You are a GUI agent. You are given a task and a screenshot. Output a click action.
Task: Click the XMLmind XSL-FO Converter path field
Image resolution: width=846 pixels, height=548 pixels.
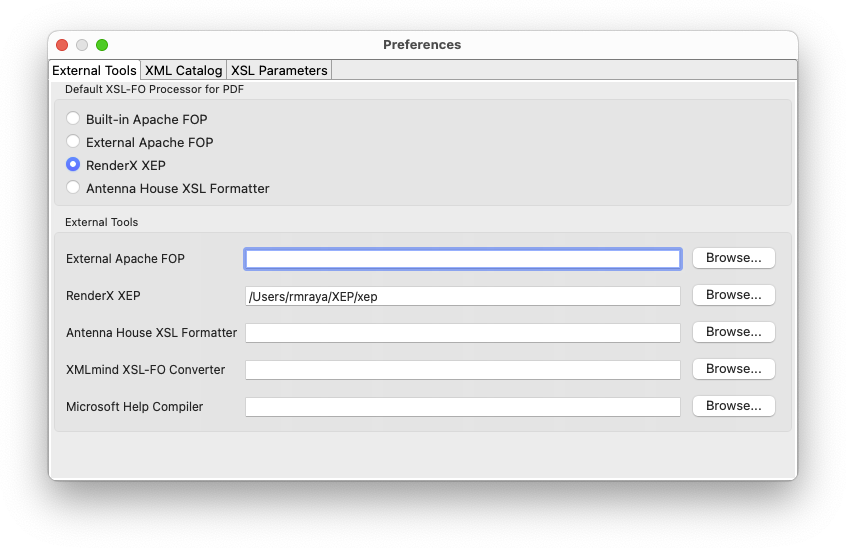(x=463, y=370)
